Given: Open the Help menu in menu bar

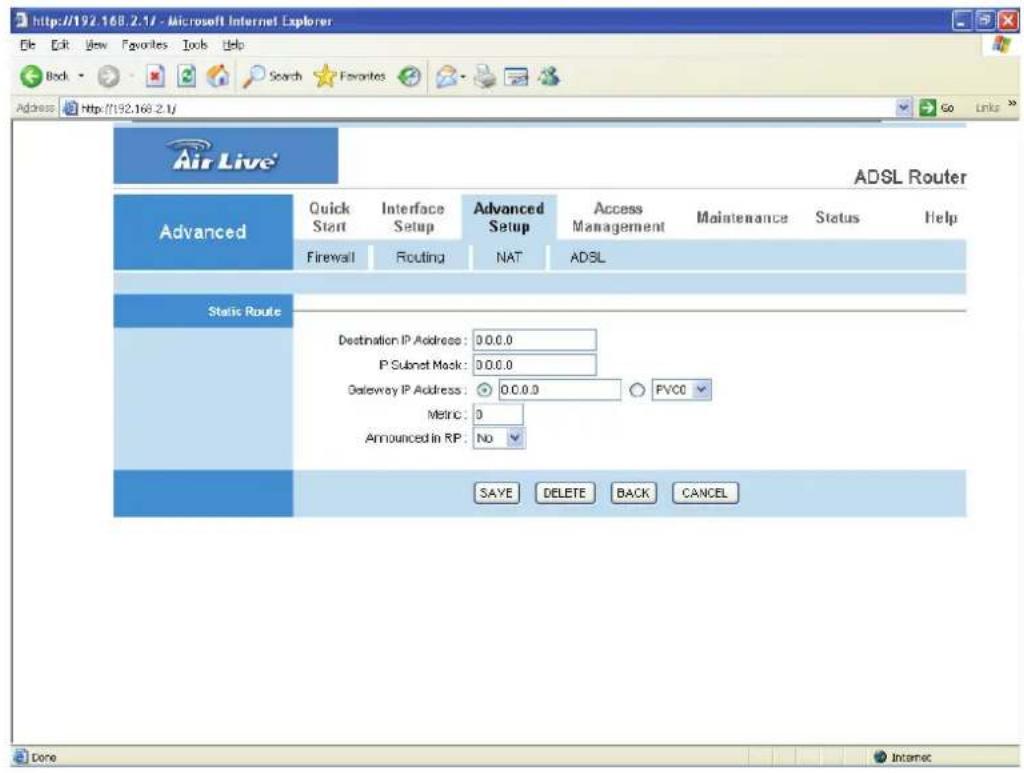Looking at the screenshot, I should click(233, 45).
